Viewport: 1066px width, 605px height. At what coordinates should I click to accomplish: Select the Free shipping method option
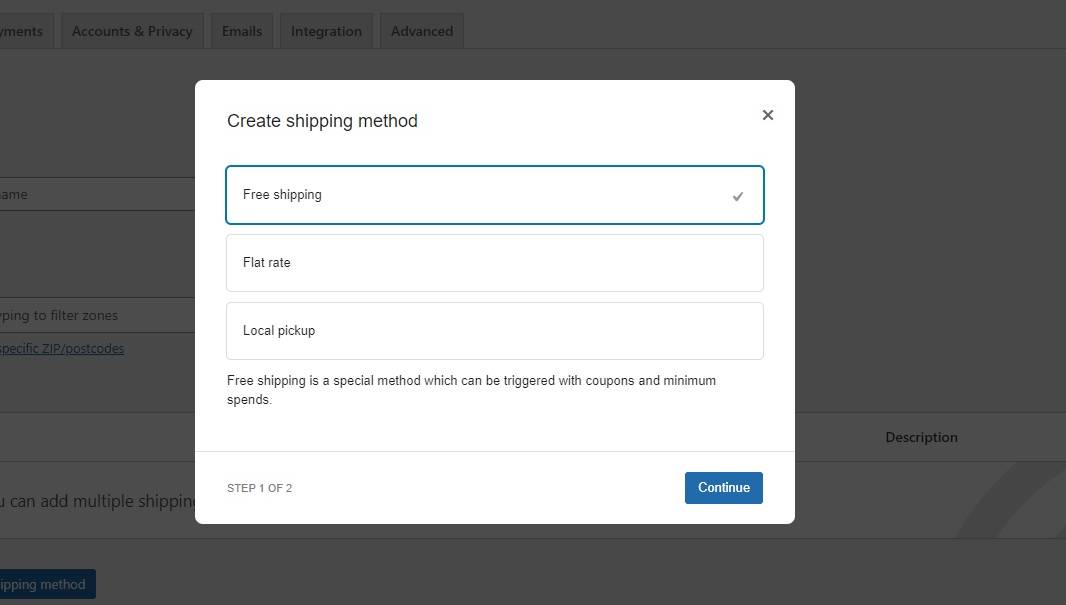point(494,195)
